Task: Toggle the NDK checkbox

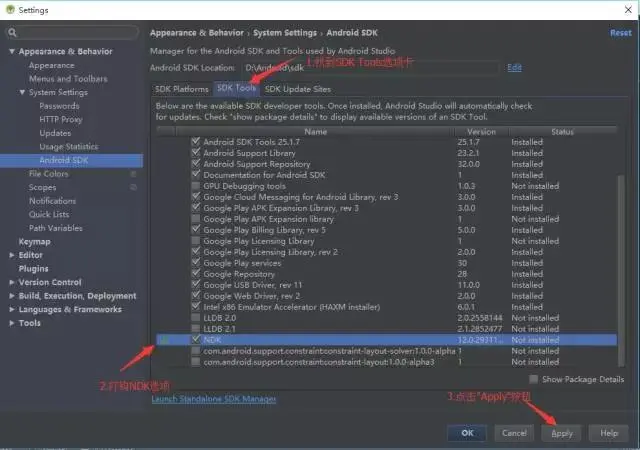Action: click(196, 339)
